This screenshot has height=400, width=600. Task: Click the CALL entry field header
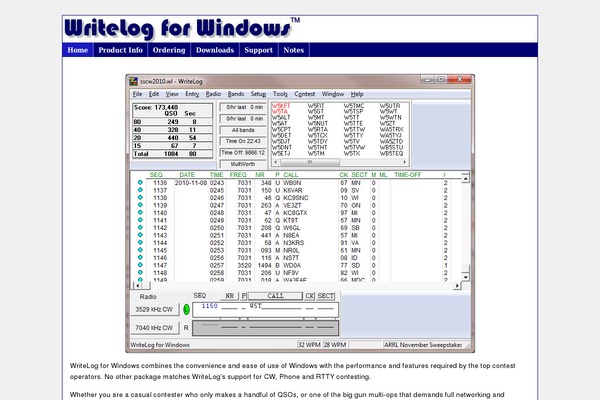[x=276, y=296]
